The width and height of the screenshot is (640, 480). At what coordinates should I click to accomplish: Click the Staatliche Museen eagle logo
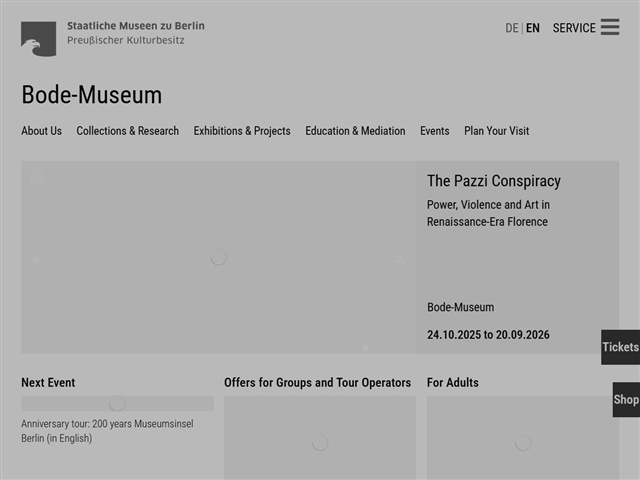pyautogui.click(x=38, y=38)
